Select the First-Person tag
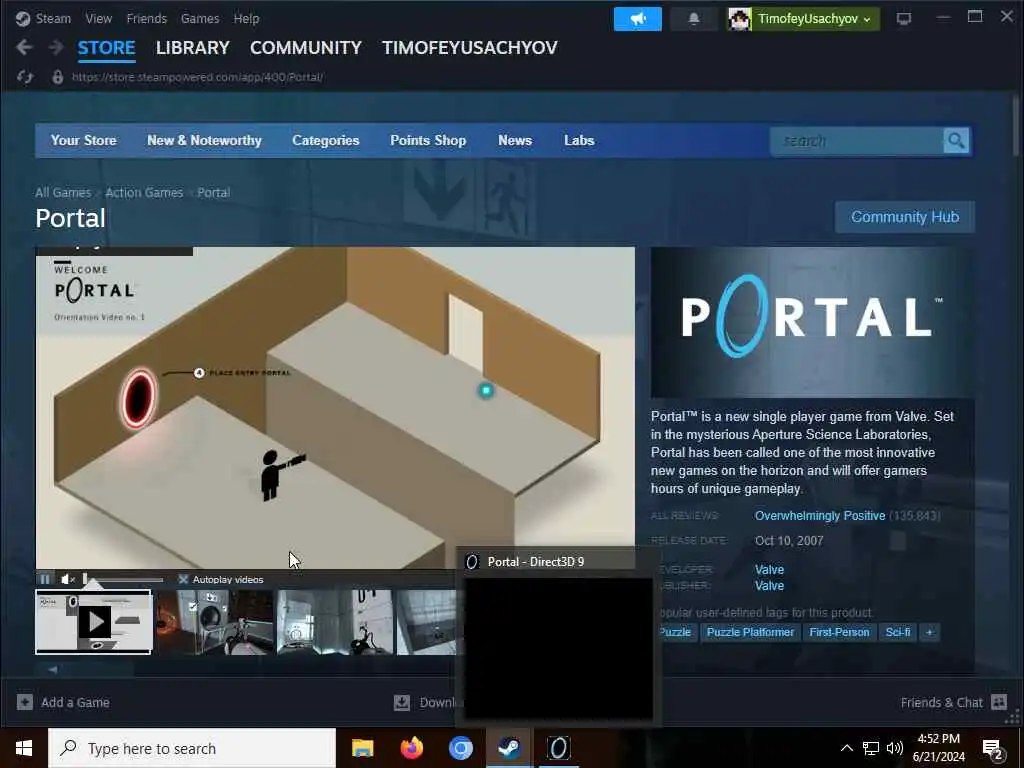This screenshot has height=768, width=1024. point(839,632)
